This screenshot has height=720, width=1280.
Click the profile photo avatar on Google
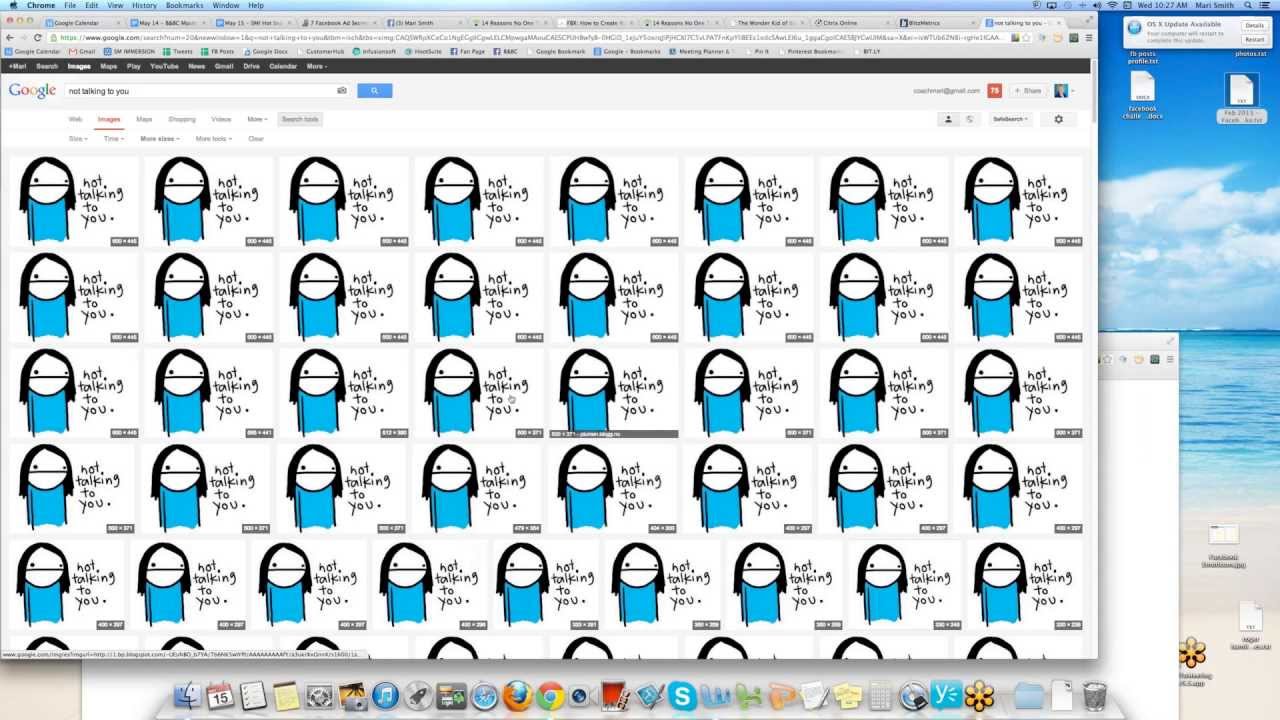pos(1061,91)
